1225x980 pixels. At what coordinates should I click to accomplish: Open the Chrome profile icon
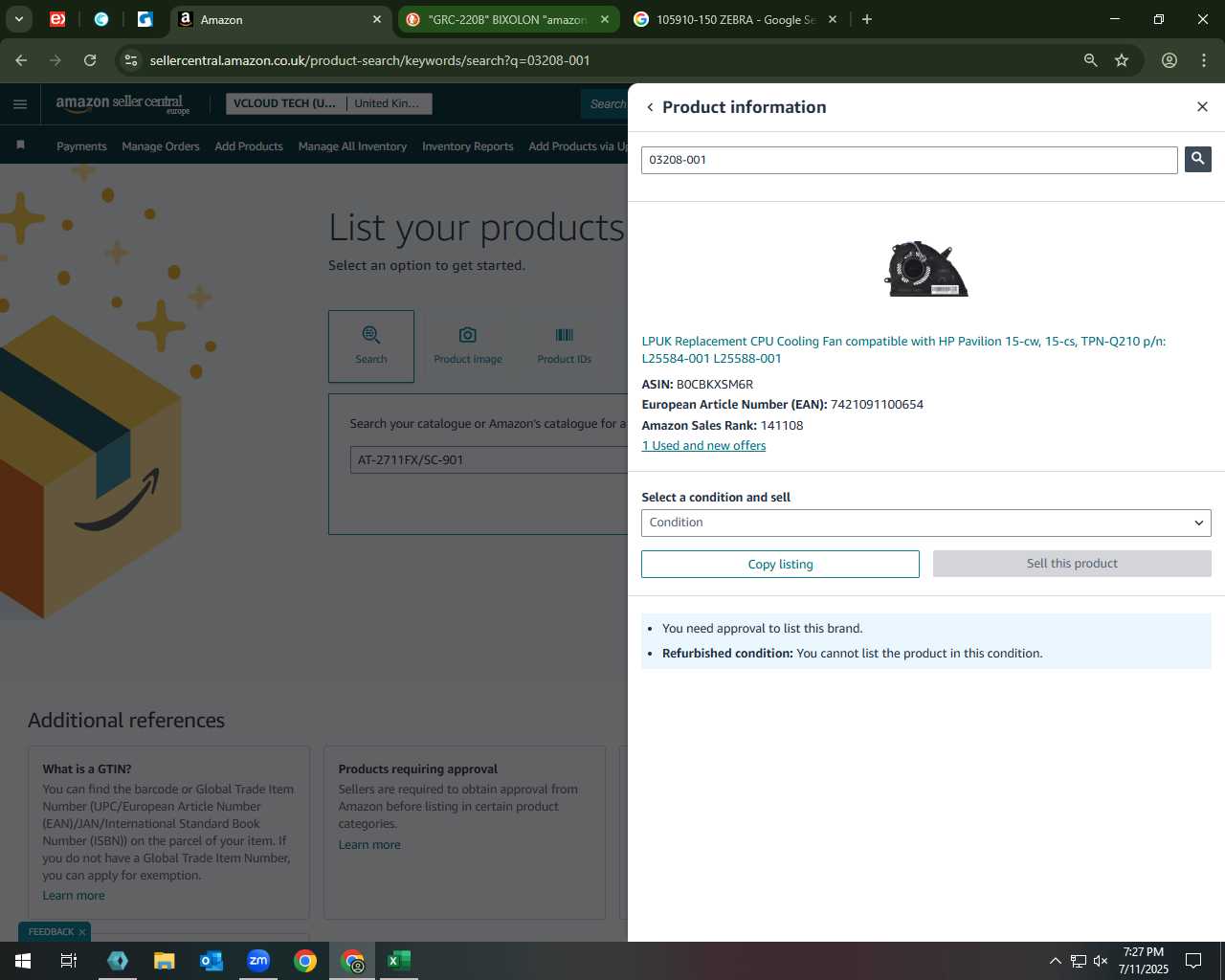pos(1169,60)
